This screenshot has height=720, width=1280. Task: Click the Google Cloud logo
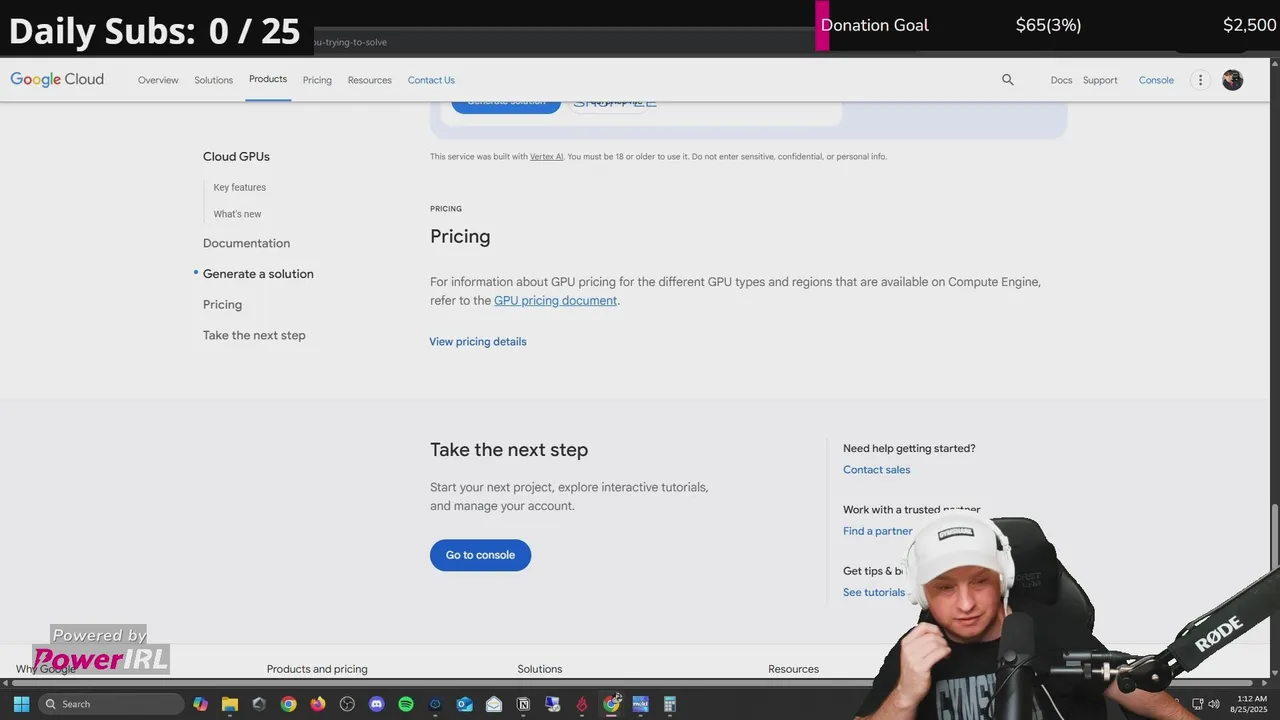click(x=57, y=80)
